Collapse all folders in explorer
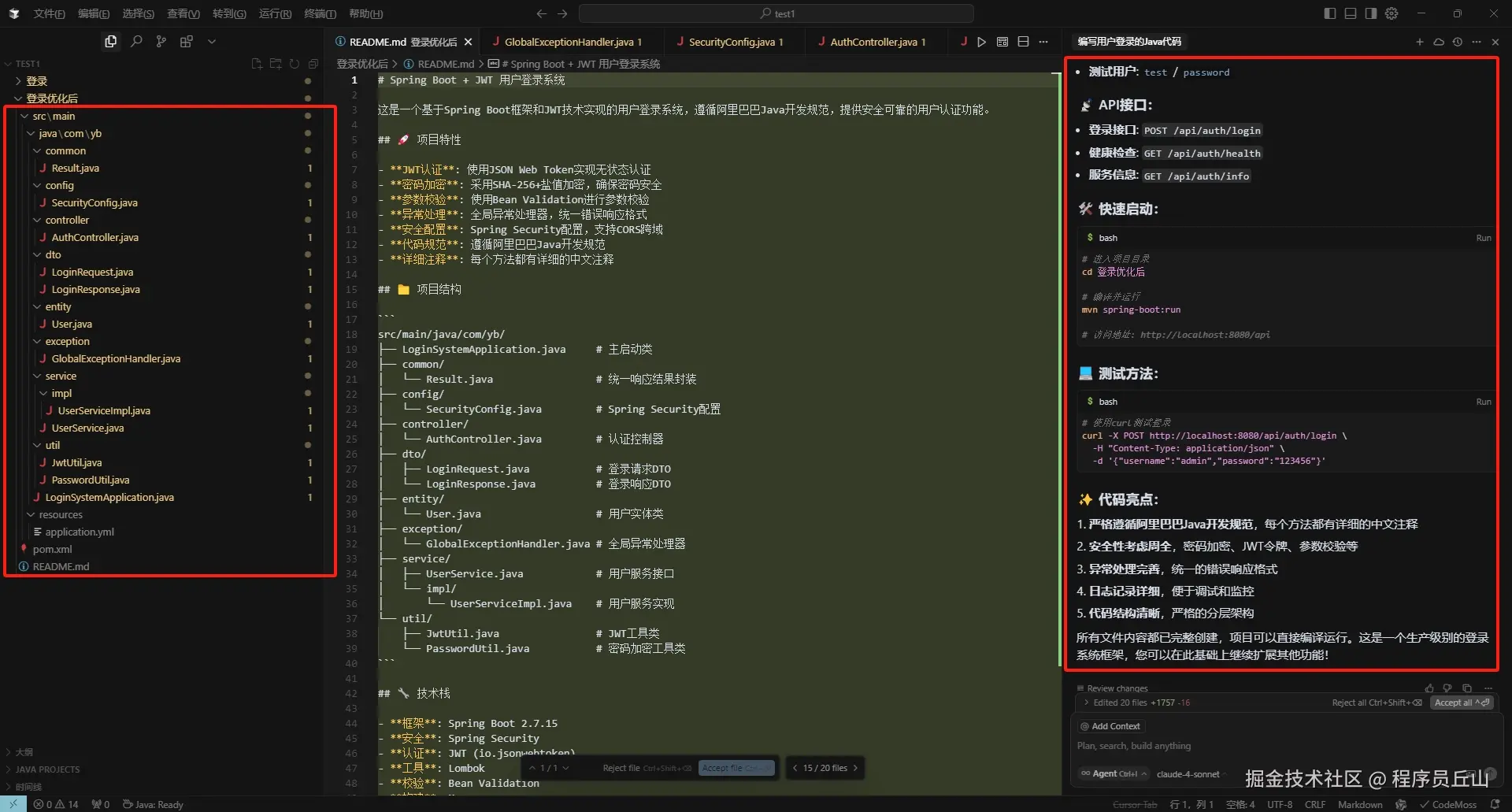Viewport: 1512px width, 812px height. pos(313,64)
